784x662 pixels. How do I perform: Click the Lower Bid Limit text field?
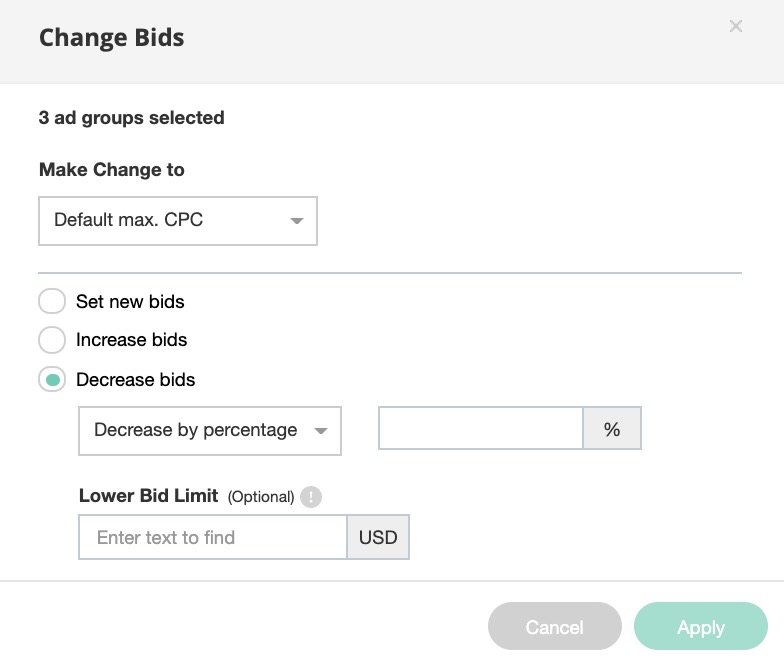click(x=212, y=538)
